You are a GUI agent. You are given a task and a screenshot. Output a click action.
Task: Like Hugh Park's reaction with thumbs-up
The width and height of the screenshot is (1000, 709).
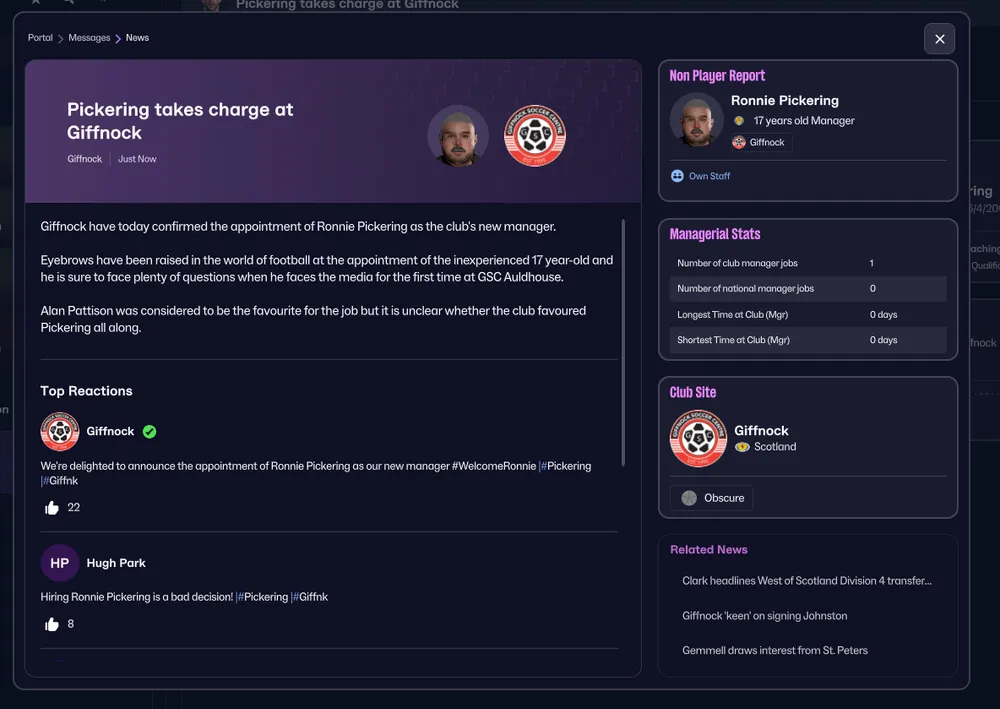[52, 625]
